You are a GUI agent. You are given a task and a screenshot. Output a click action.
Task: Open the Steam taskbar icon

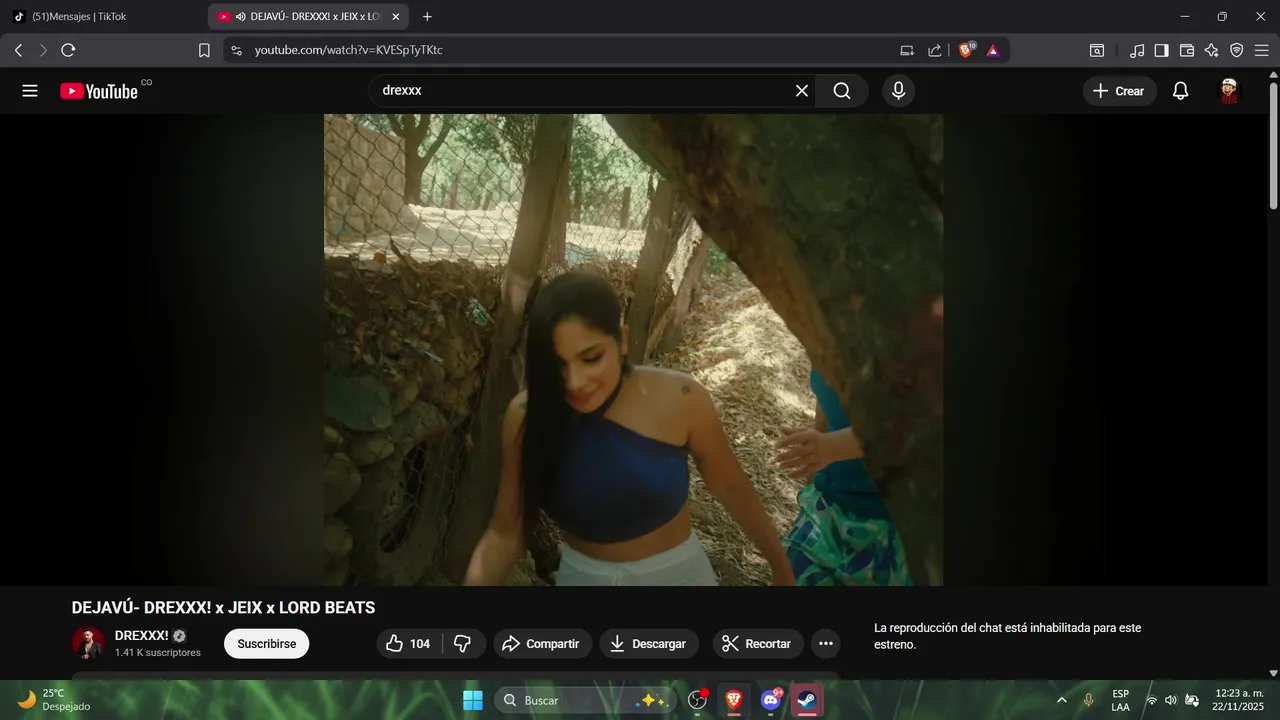[x=807, y=700]
